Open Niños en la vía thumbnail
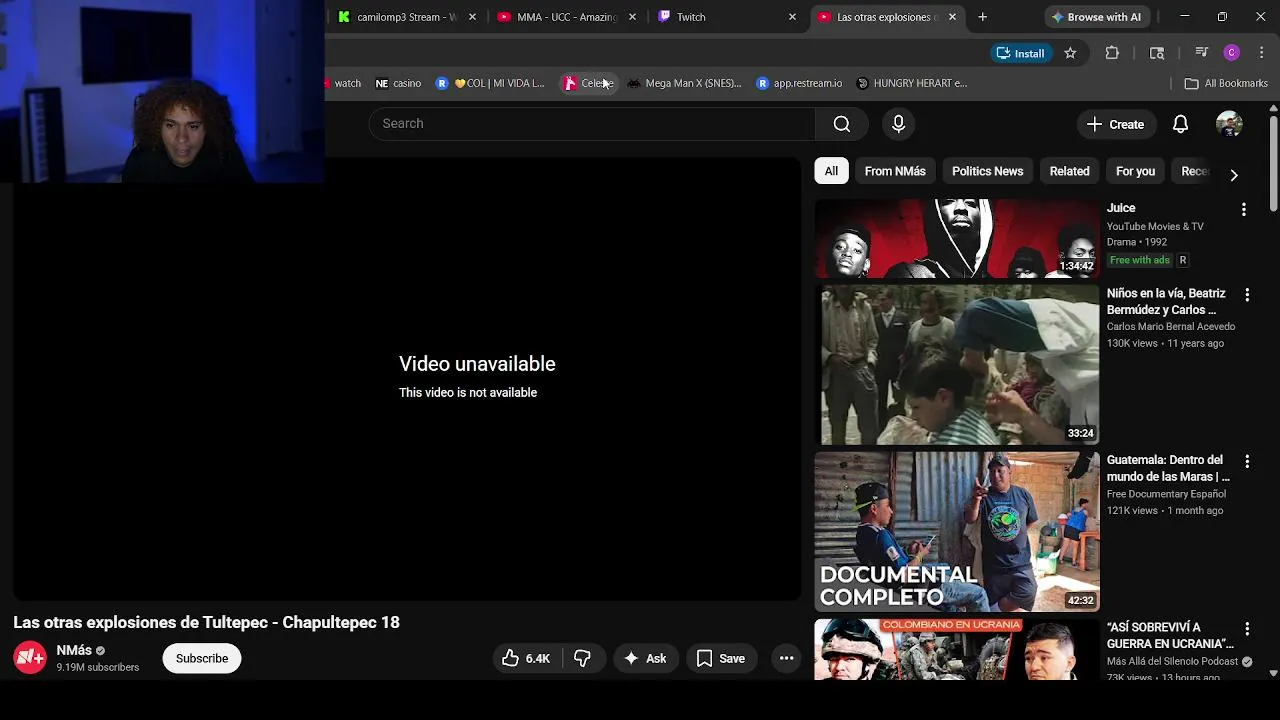The image size is (1280, 720). point(957,365)
